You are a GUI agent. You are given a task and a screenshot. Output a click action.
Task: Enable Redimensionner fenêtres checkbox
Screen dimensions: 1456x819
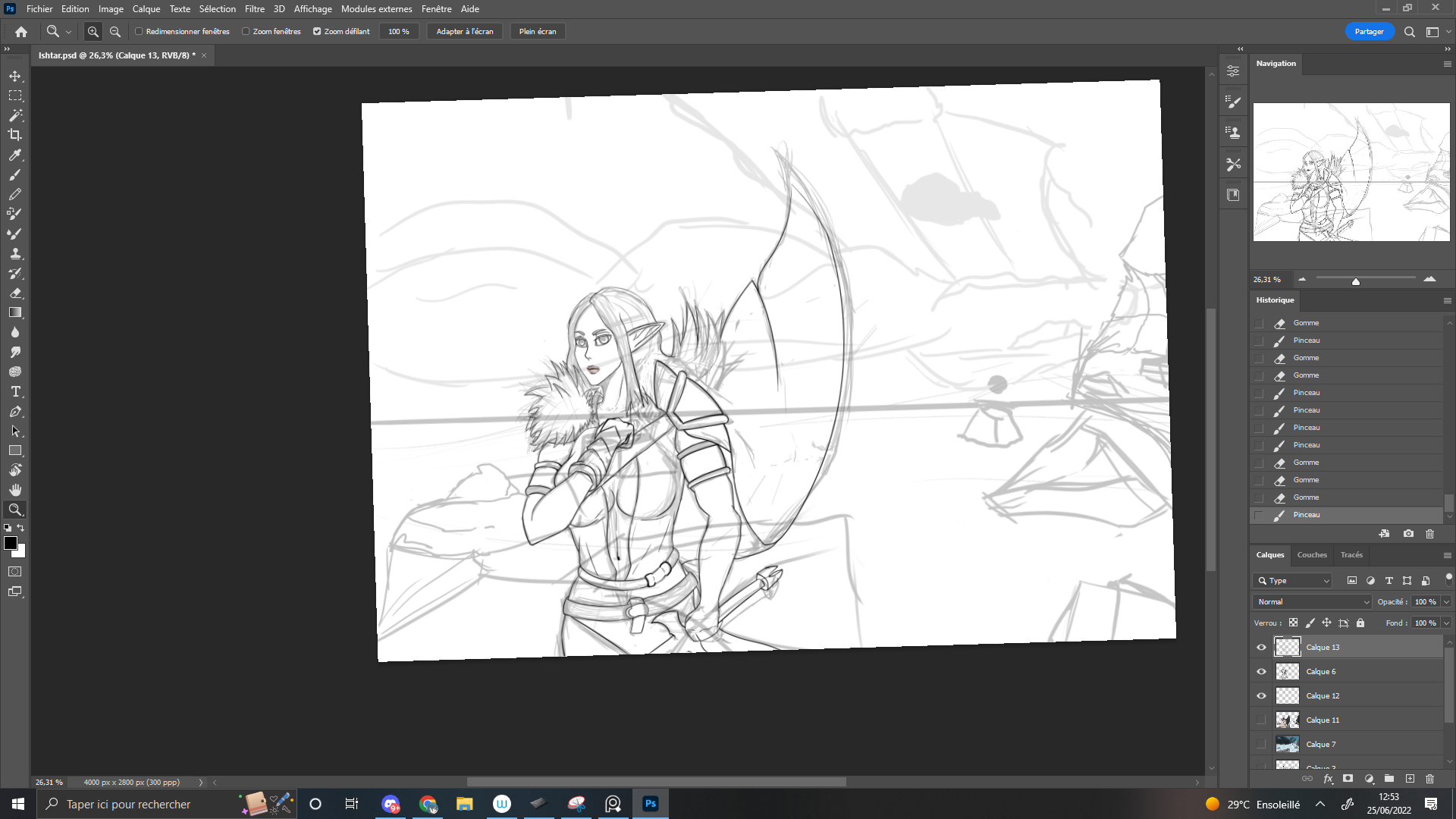[x=139, y=32]
